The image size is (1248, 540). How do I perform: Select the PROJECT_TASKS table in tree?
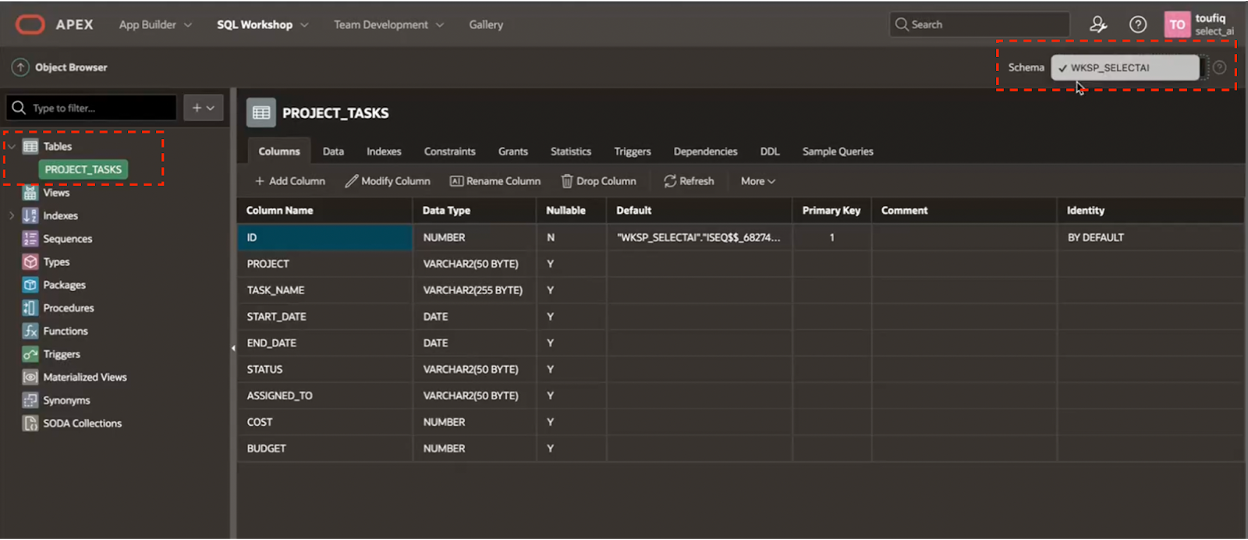pos(83,170)
